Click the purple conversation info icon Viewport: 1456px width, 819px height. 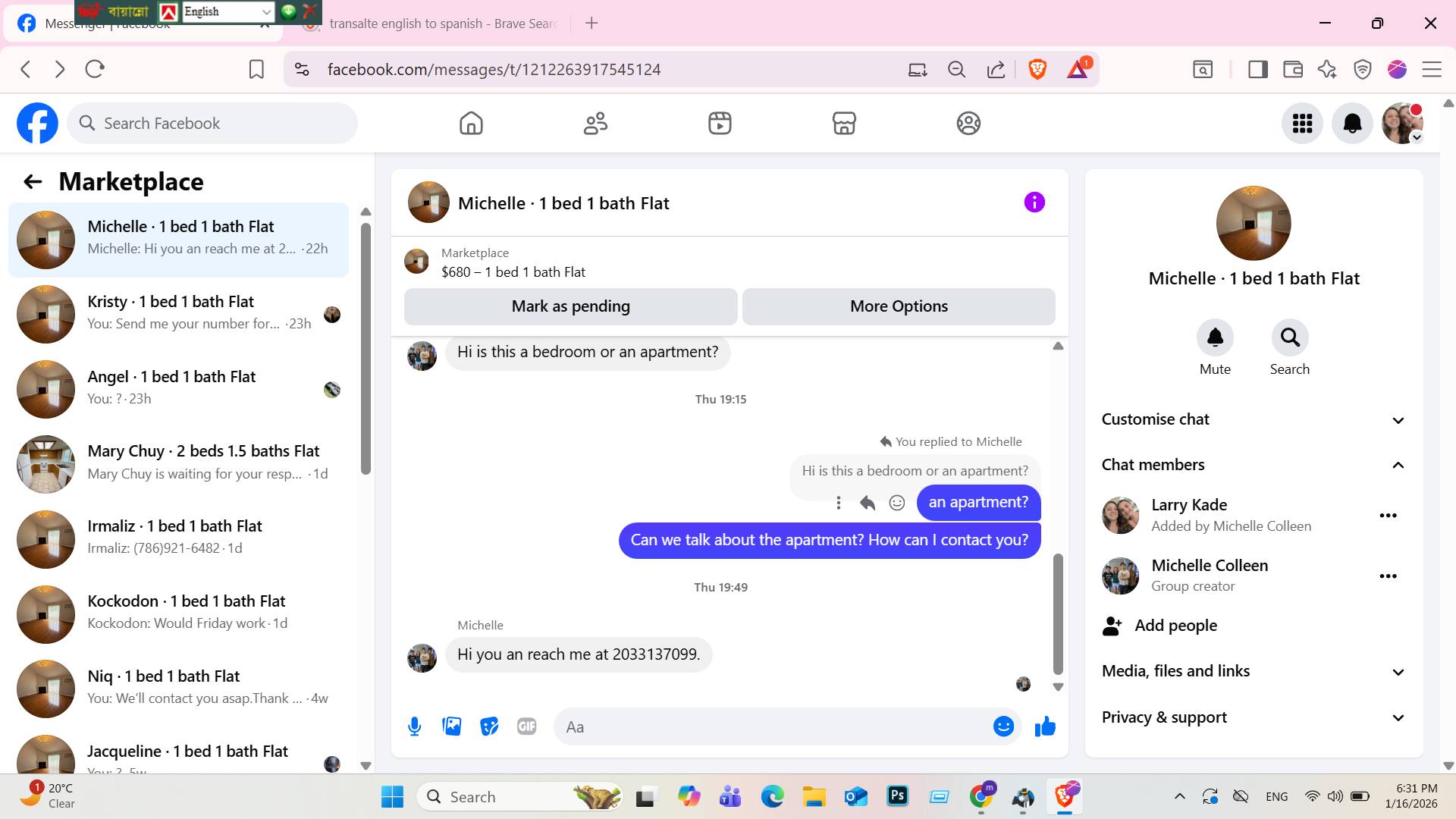point(1034,202)
